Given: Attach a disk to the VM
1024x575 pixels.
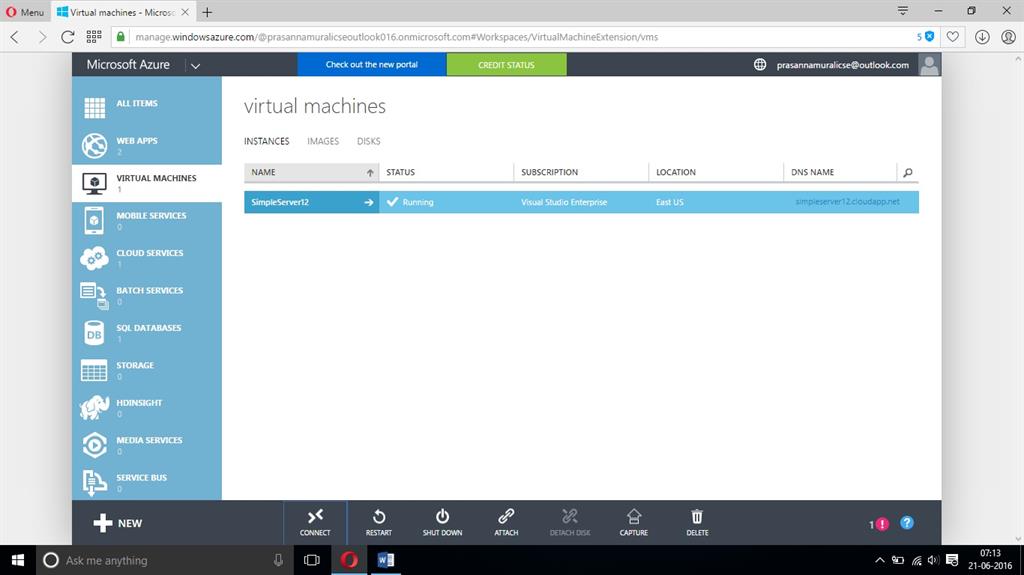Looking at the screenshot, I should 506,523.
